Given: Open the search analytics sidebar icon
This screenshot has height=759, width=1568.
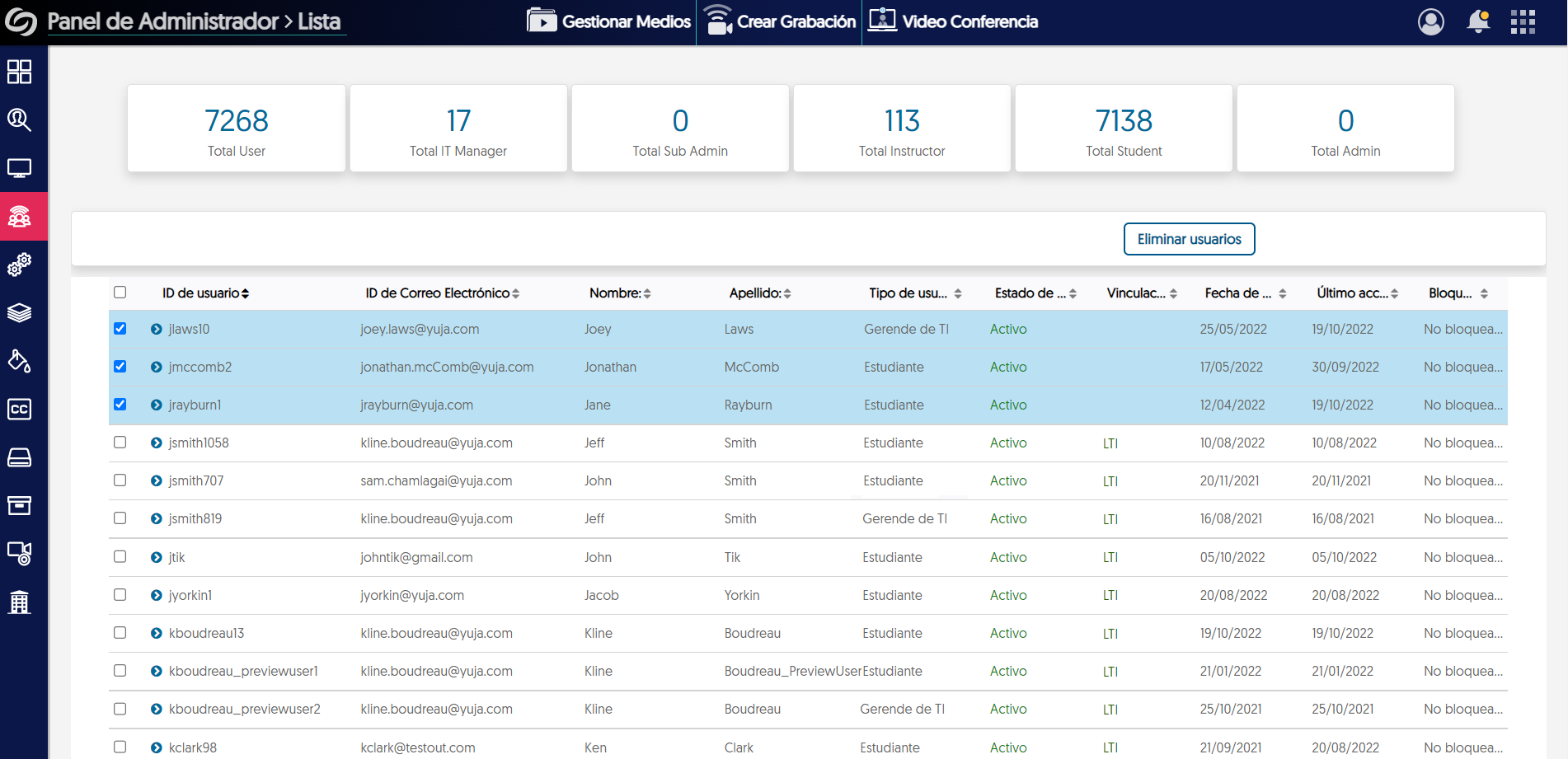Looking at the screenshot, I should [x=20, y=120].
